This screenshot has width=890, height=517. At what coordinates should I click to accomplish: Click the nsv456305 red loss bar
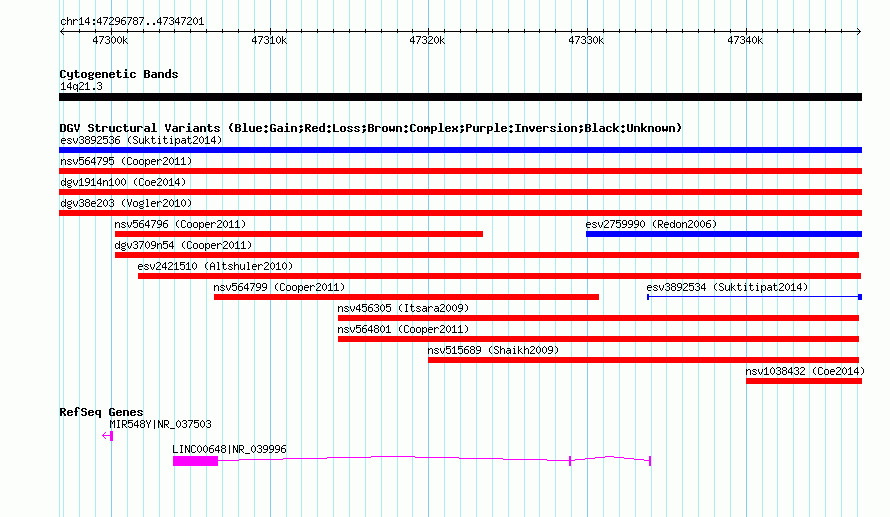598,318
